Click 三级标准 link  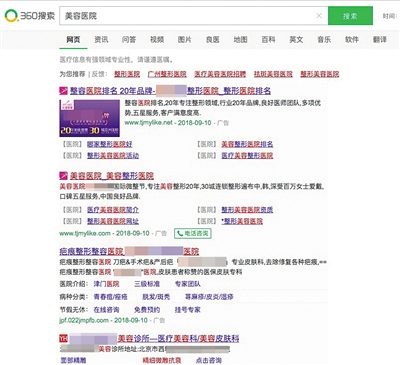147,284
